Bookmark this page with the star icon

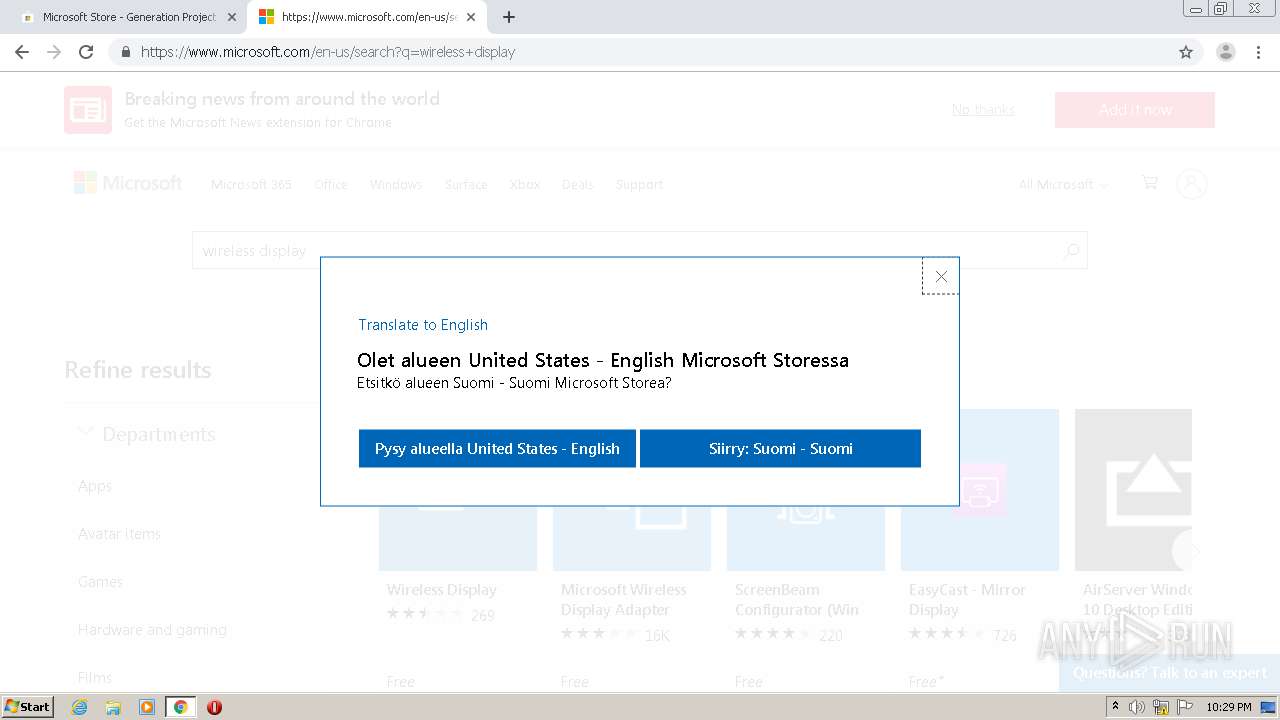pyautogui.click(x=1186, y=52)
